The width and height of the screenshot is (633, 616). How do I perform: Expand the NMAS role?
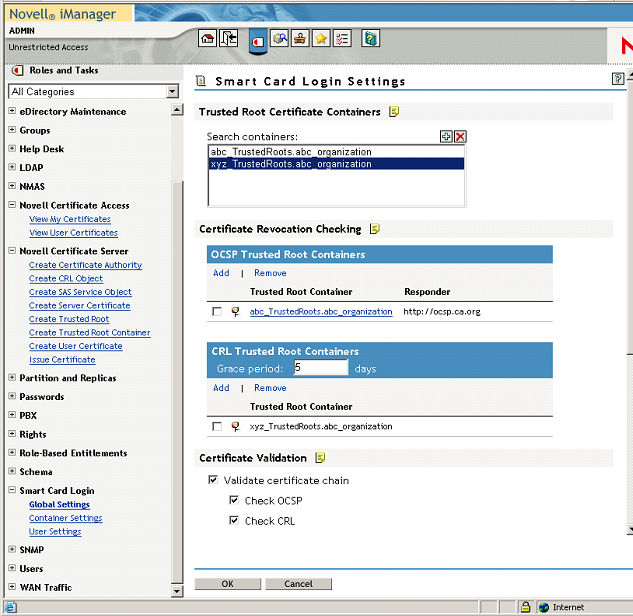pyautogui.click(x=13, y=186)
